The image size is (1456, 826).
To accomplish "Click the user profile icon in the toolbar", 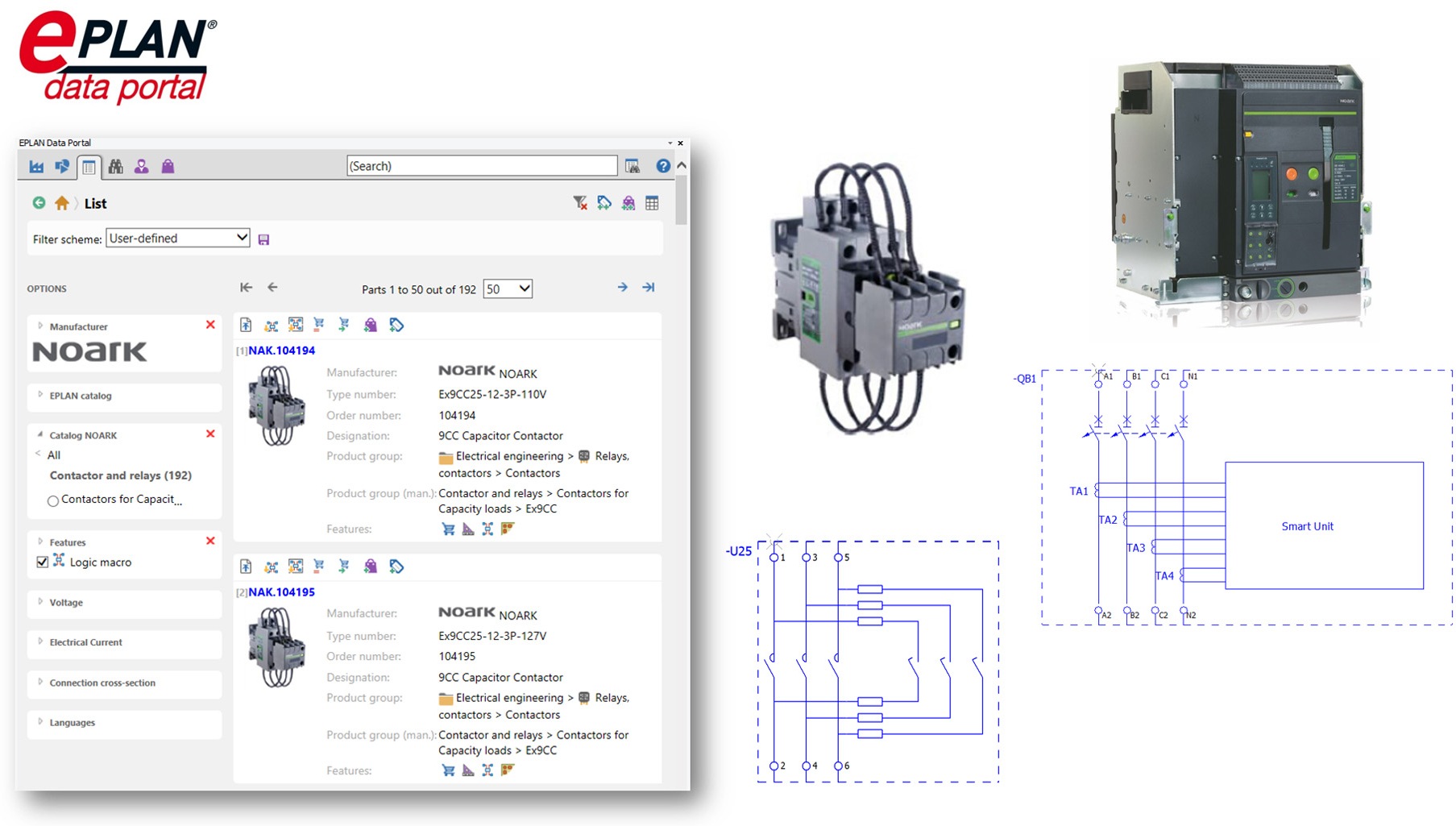I will (143, 166).
